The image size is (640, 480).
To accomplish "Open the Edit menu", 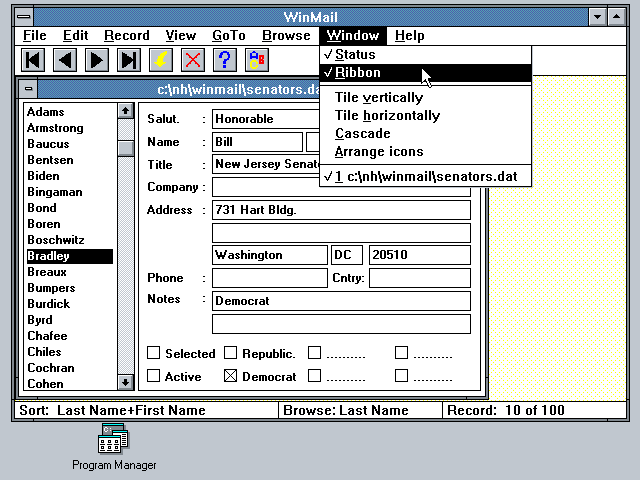I will (x=76, y=36).
